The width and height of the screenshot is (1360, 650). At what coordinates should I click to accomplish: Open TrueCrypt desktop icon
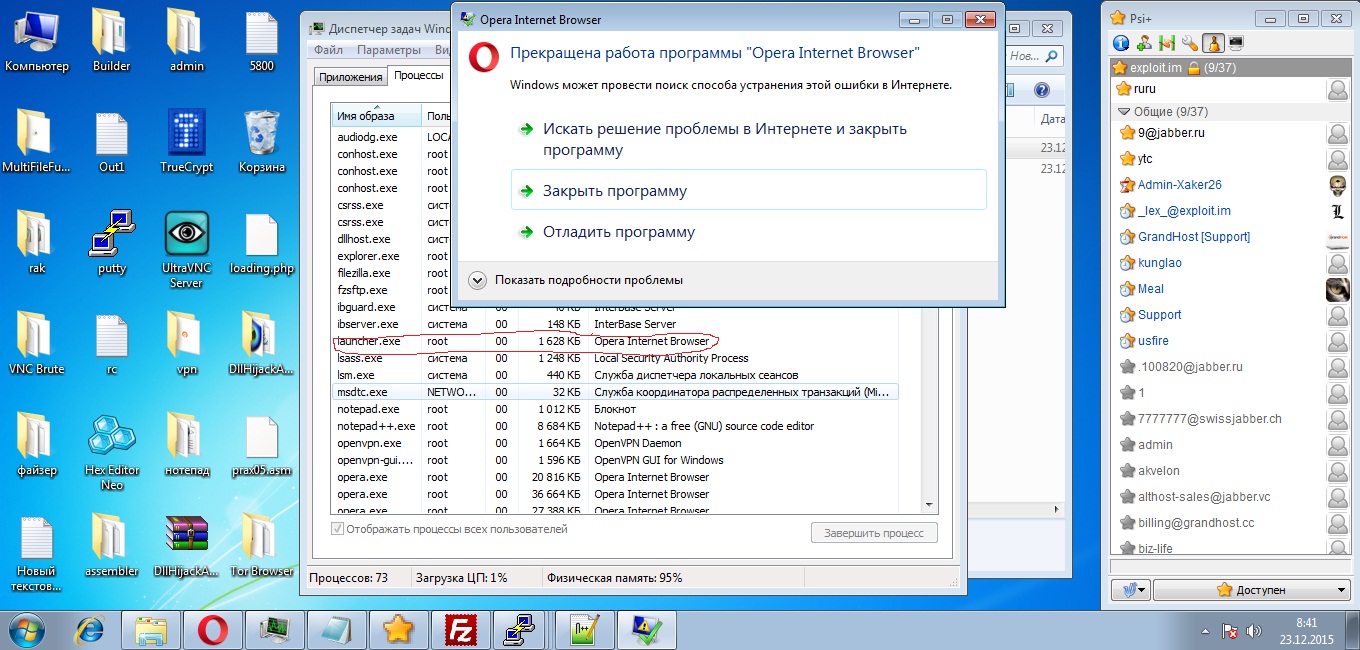coord(187,142)
